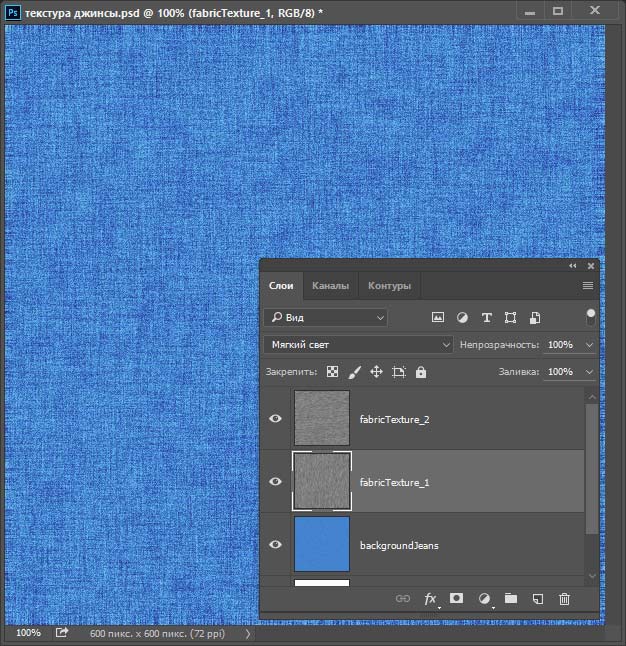Open the fx layer style menu
This screenshot has width=626, height=646.
tap(431, 598)
